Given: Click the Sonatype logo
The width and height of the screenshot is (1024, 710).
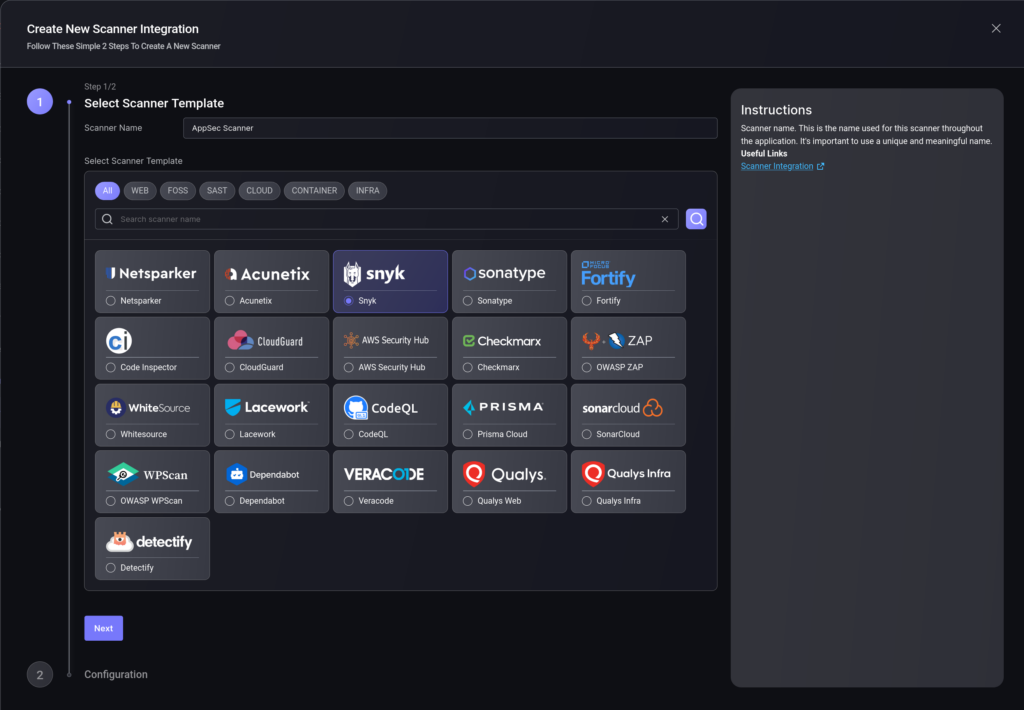Looking at the screenshot, I should pyautogui.click(x=504, y=273).
